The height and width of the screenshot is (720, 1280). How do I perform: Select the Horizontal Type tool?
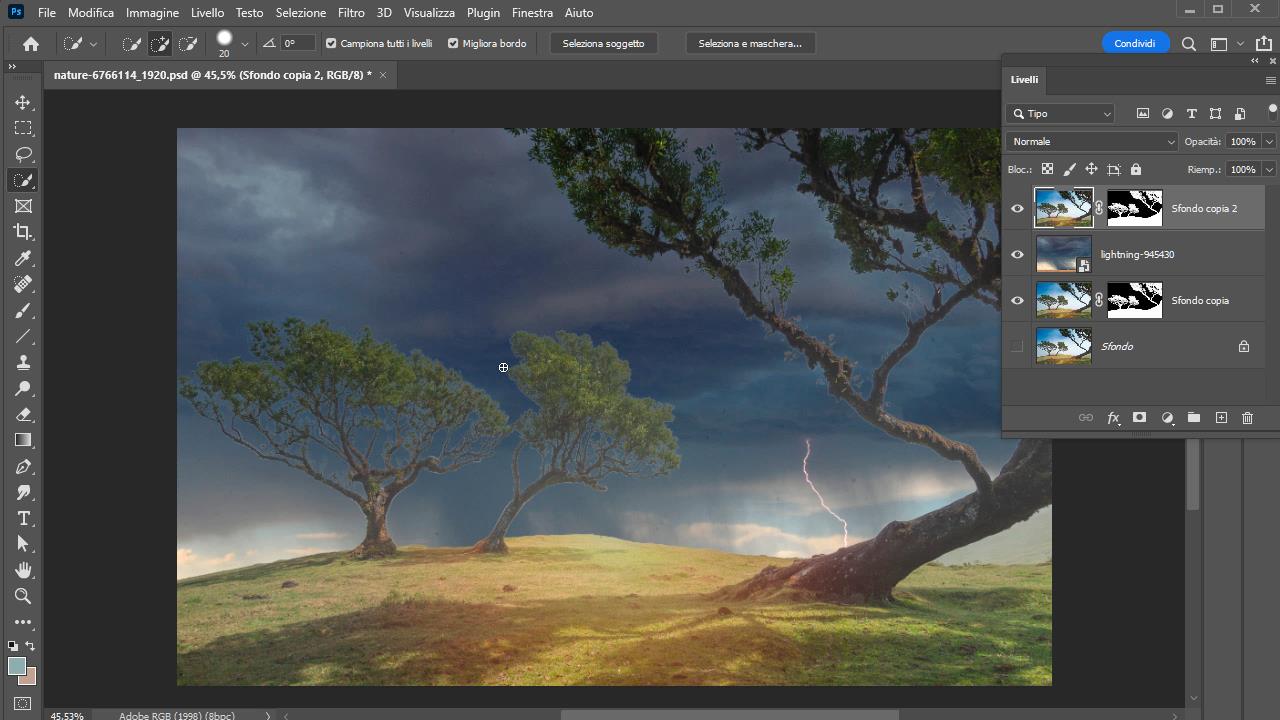tap(23, 519)
